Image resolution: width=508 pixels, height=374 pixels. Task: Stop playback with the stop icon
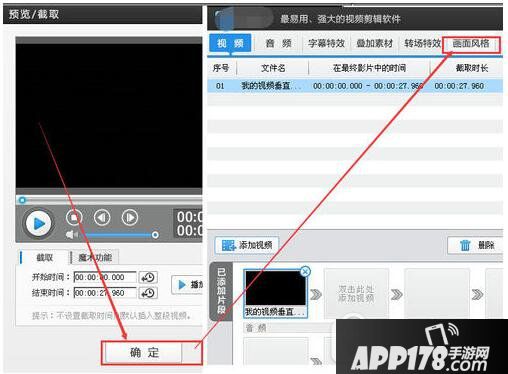coord(74,217)
